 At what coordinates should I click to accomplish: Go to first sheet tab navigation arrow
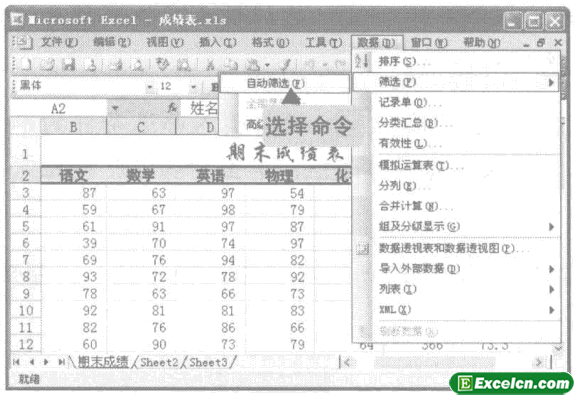click(16, 362)
